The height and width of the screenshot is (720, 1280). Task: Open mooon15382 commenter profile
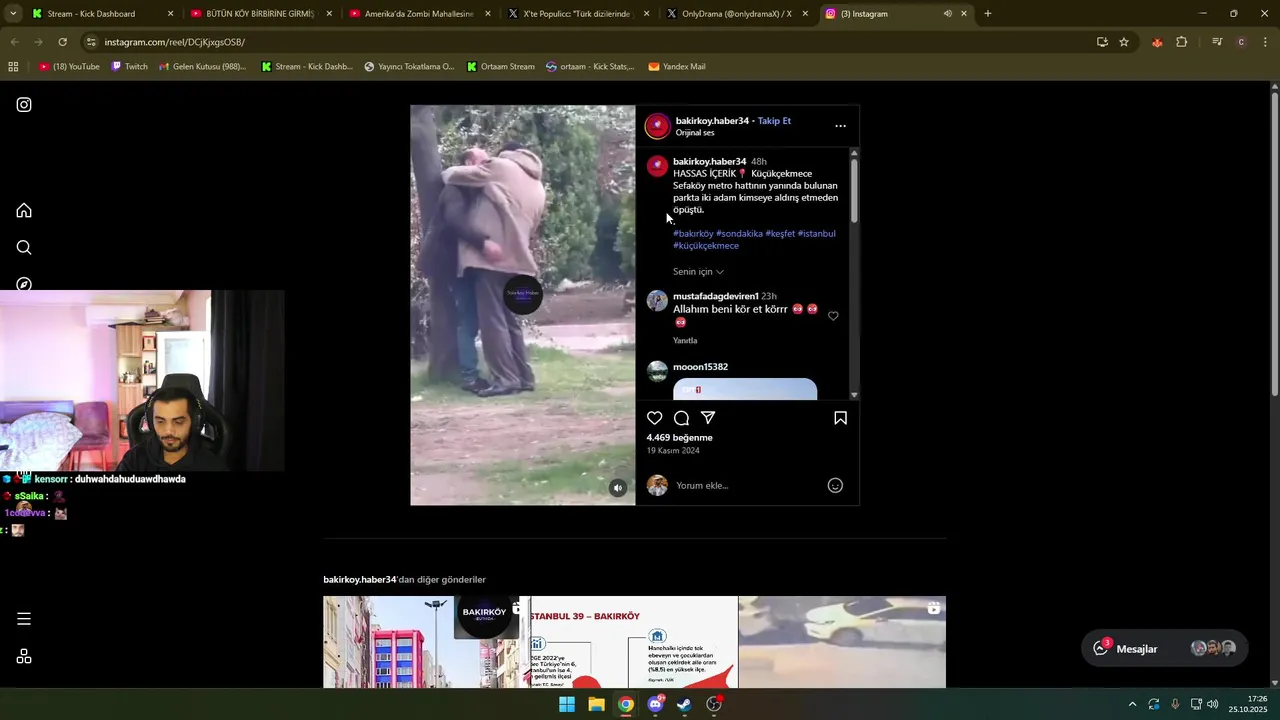[700, 367]
